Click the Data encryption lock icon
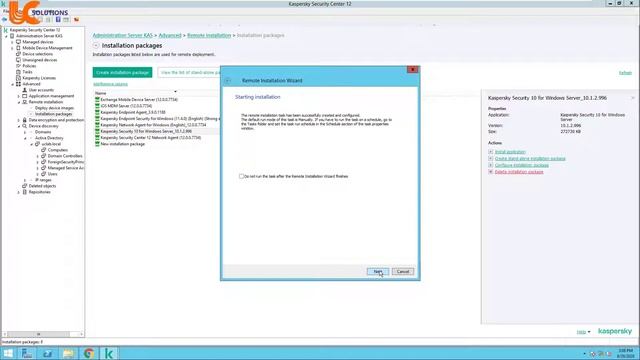The image size is (640, 360). (x=24, y=120)
